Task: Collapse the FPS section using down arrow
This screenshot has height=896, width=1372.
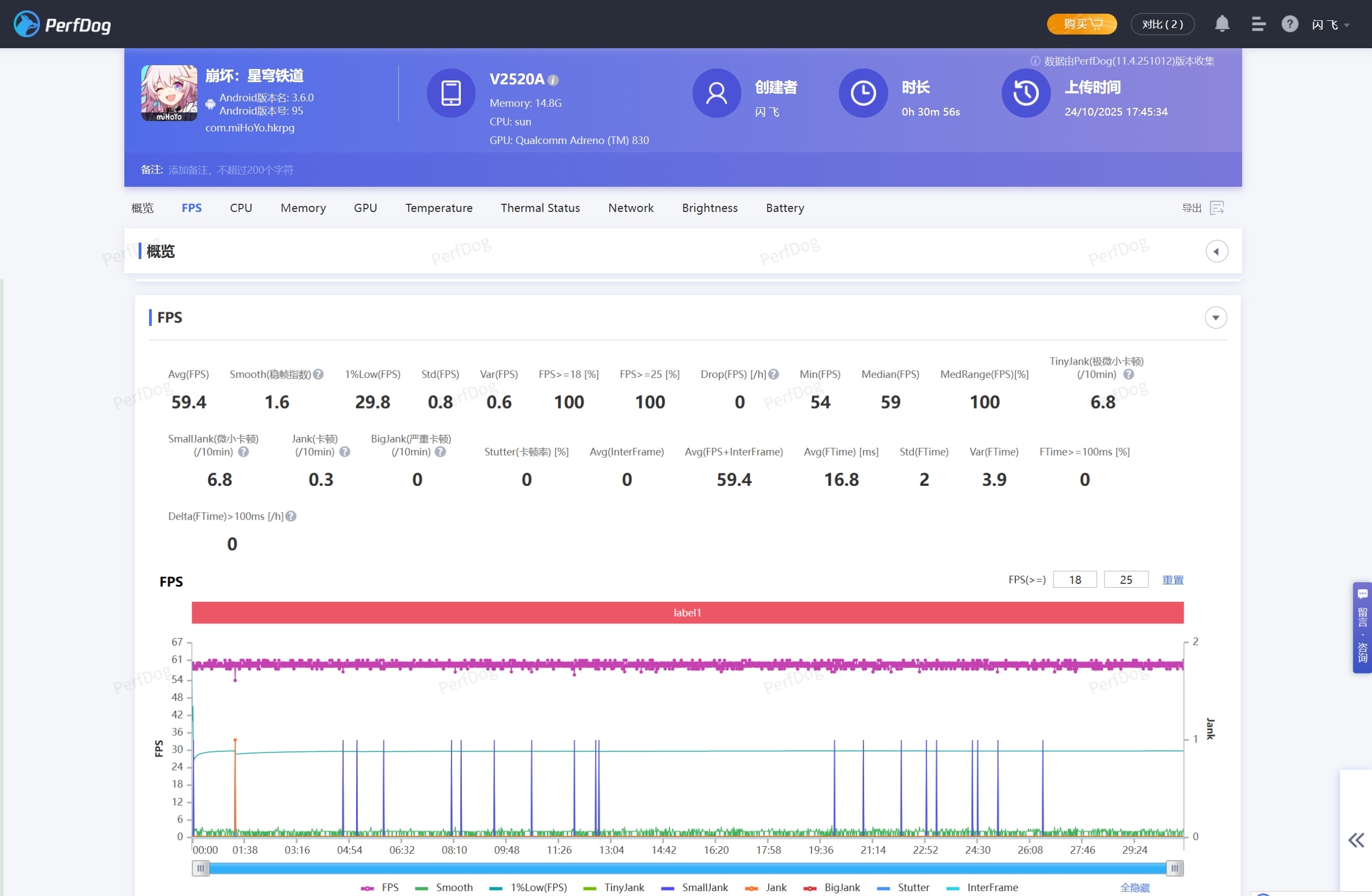Action: click(x=1215, y=318)
